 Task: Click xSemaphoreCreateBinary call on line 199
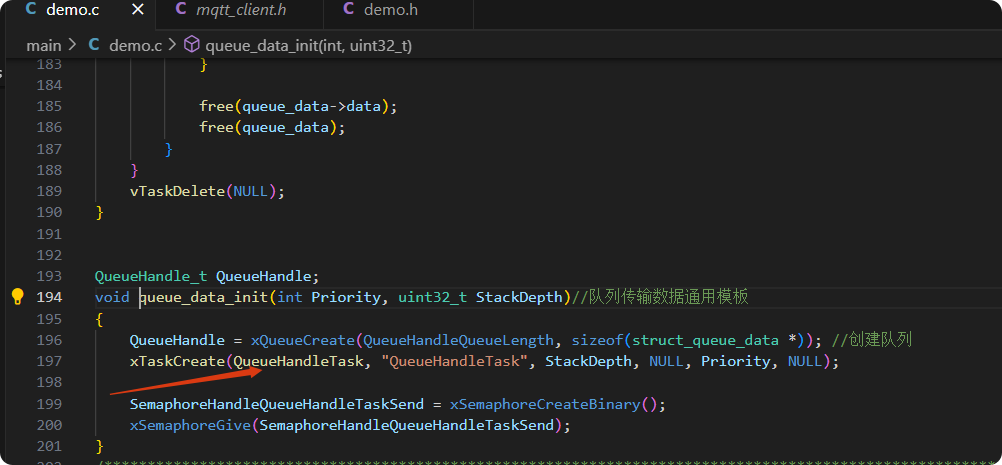point(544,404)
